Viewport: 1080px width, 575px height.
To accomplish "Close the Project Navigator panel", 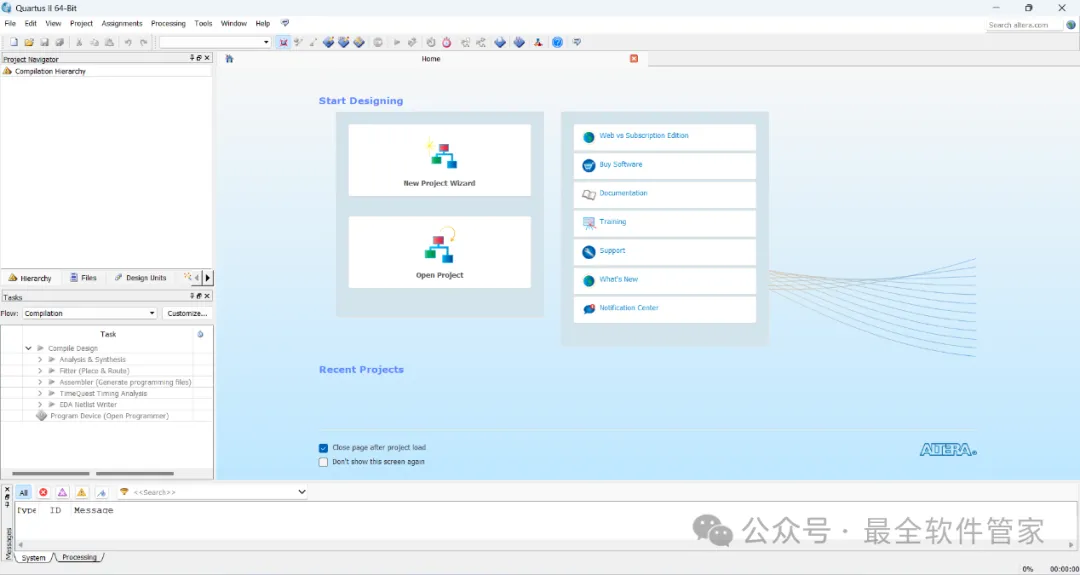I will click(207, 58).
